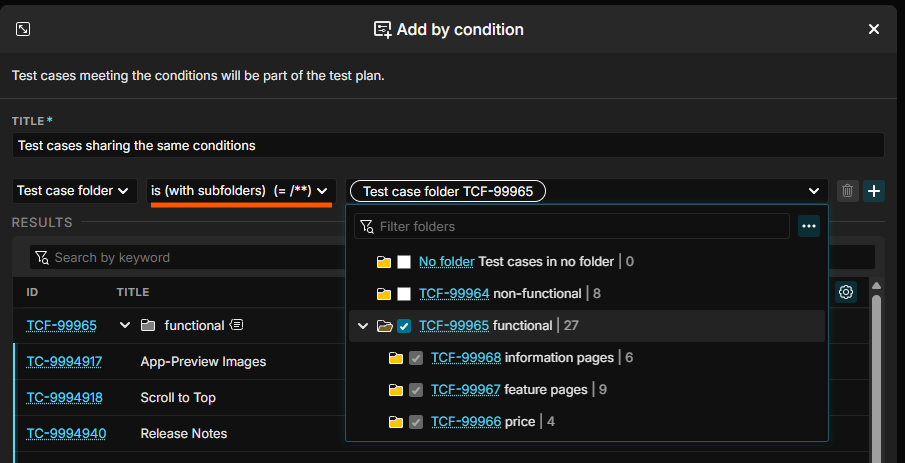
Task: Open the three-dots folder options menu
Action: pyautogui.click(x=809, y=226)
